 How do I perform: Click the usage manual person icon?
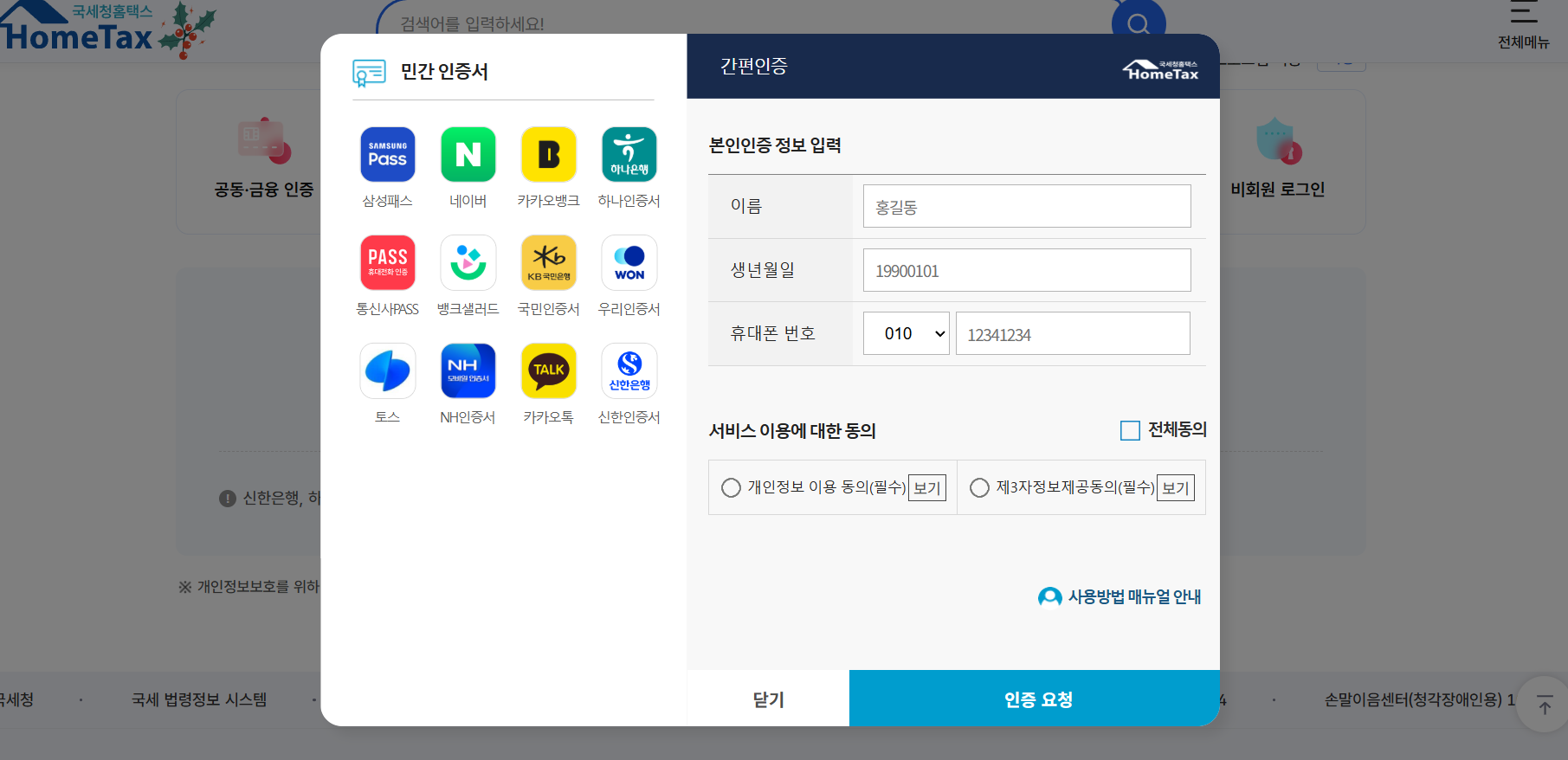[1049, 597]
